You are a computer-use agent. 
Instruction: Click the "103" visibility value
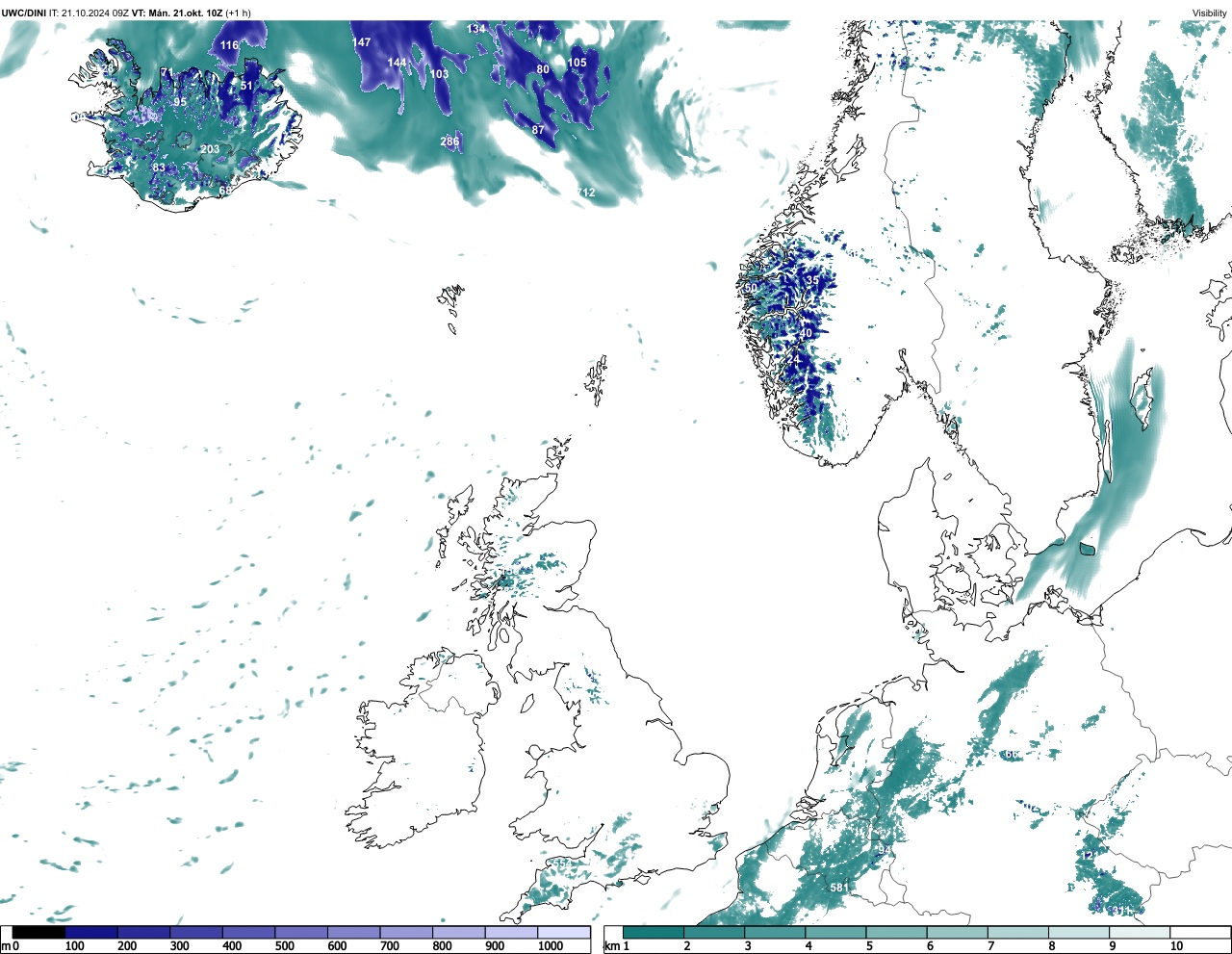tap(439, 74)
